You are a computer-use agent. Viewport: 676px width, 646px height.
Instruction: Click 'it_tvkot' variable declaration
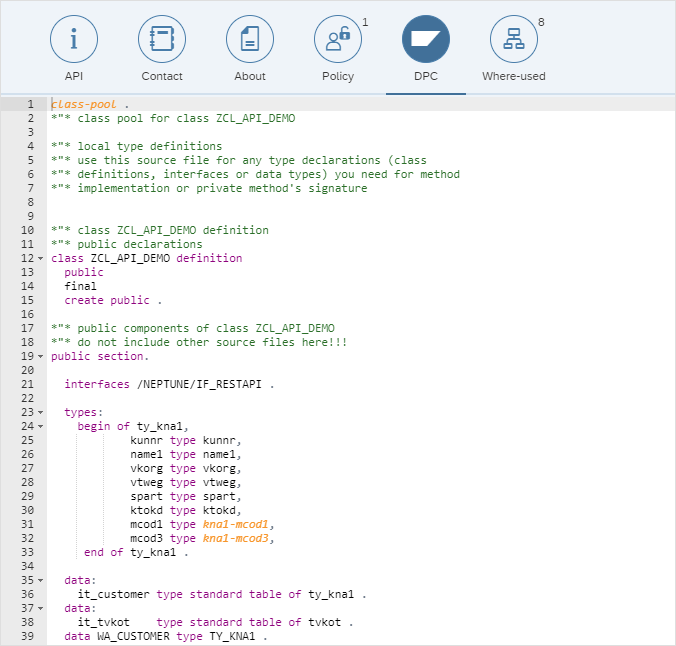pyautogui.click(x=103, y=622)
